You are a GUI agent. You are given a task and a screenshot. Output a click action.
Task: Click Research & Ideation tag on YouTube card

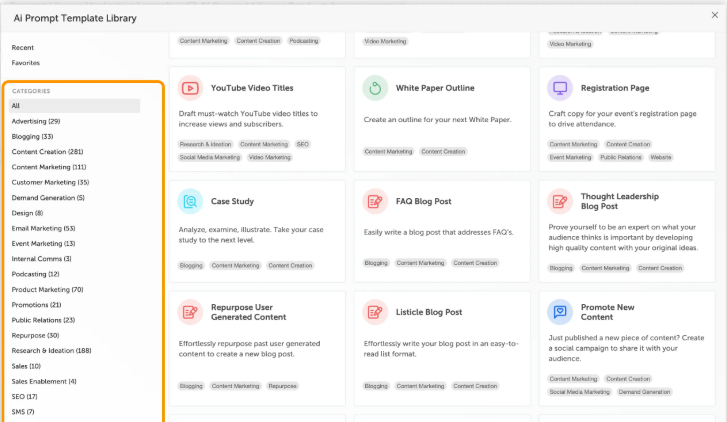click(205, 144)
